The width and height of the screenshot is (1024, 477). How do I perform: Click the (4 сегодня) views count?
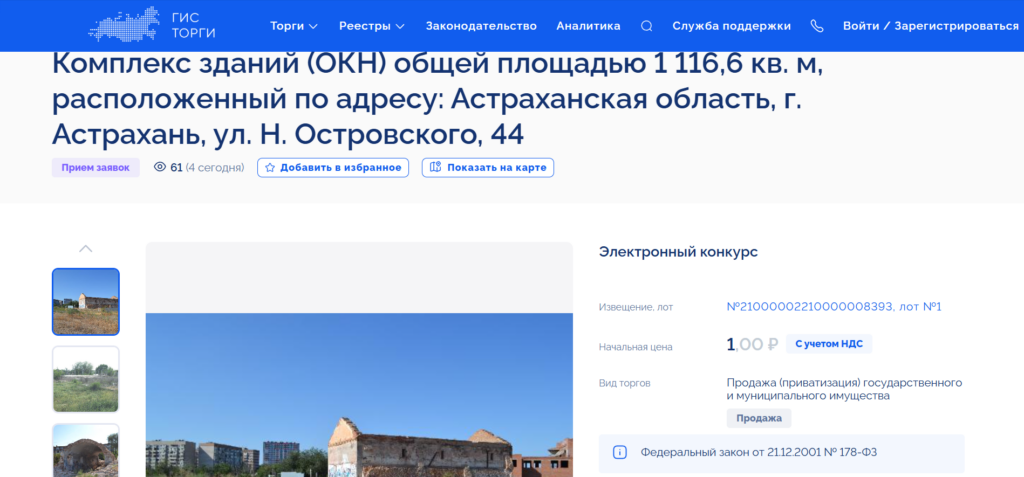(215, 167)
